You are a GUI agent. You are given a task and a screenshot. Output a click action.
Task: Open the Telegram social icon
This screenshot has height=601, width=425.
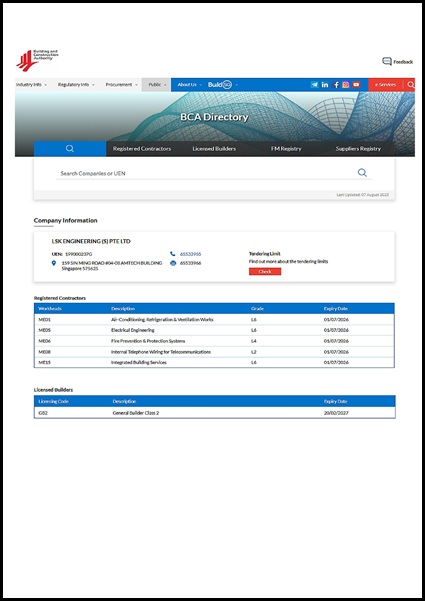click(x=314, y=85)
